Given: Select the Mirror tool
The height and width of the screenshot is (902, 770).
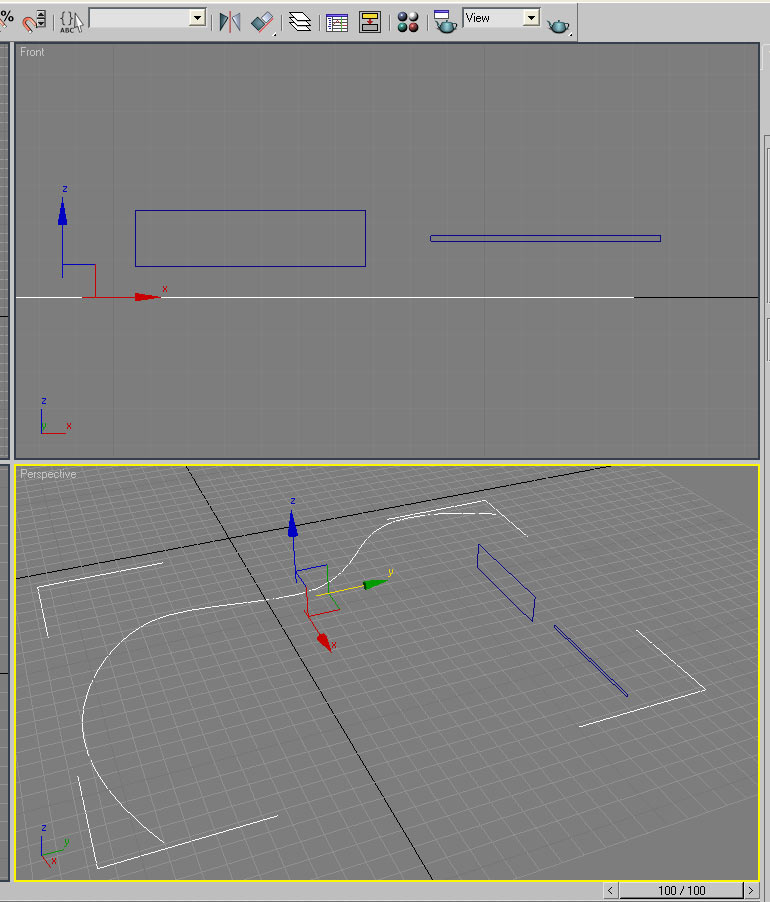Looking at the screenshot, I should click(x=230, y=22).
